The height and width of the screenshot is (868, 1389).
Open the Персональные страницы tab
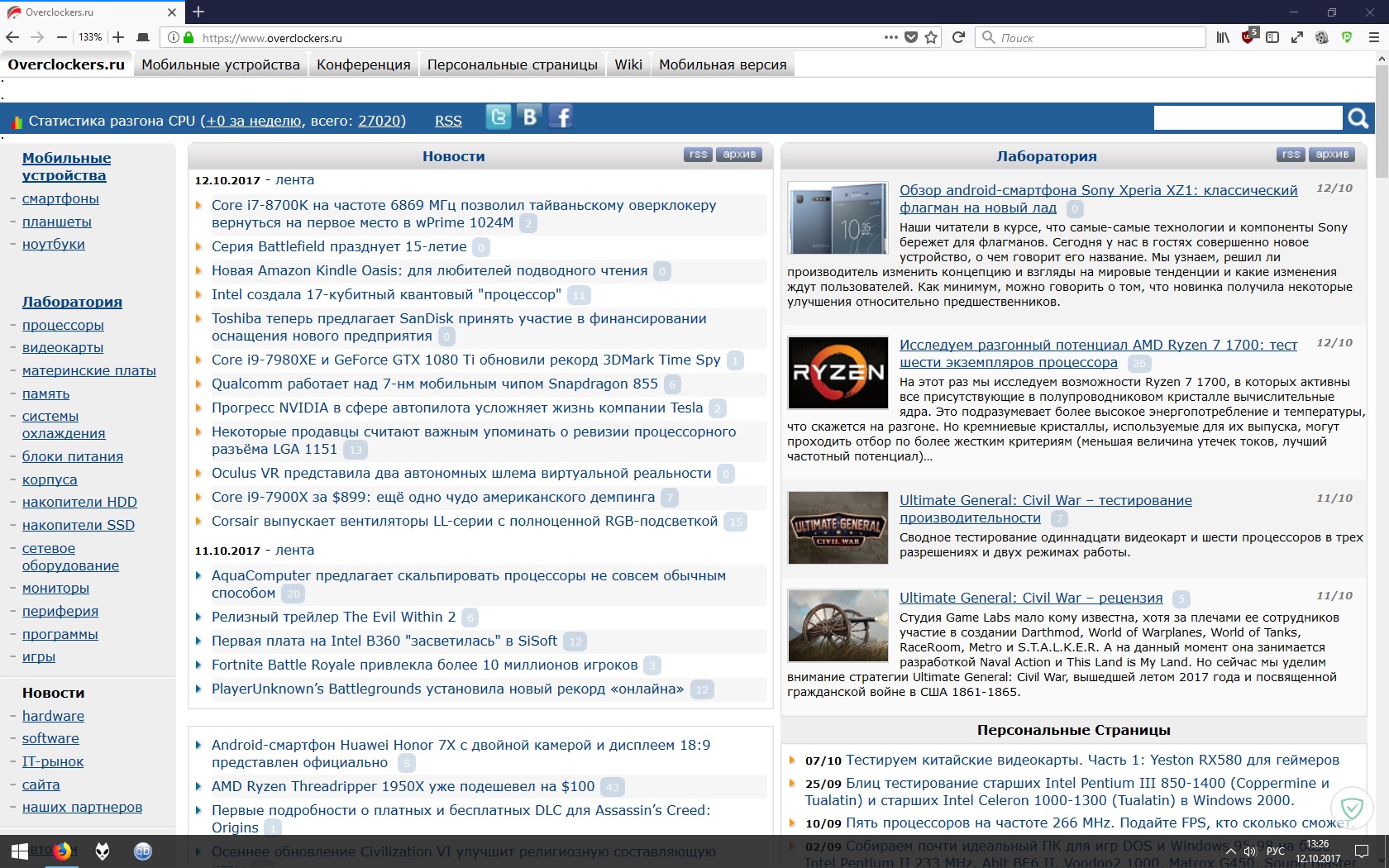click(x=513, y=64)
